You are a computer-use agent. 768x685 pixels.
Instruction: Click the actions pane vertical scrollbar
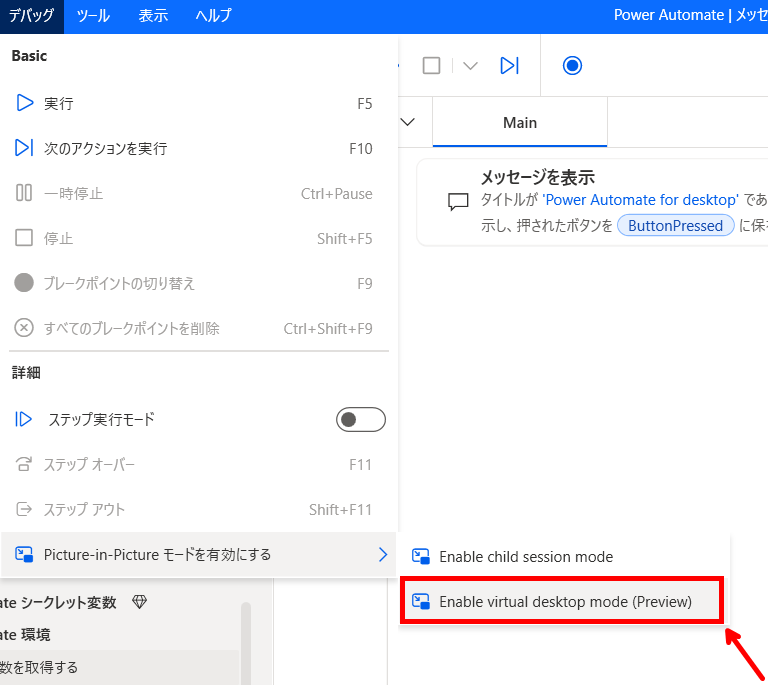coord(246,640)
